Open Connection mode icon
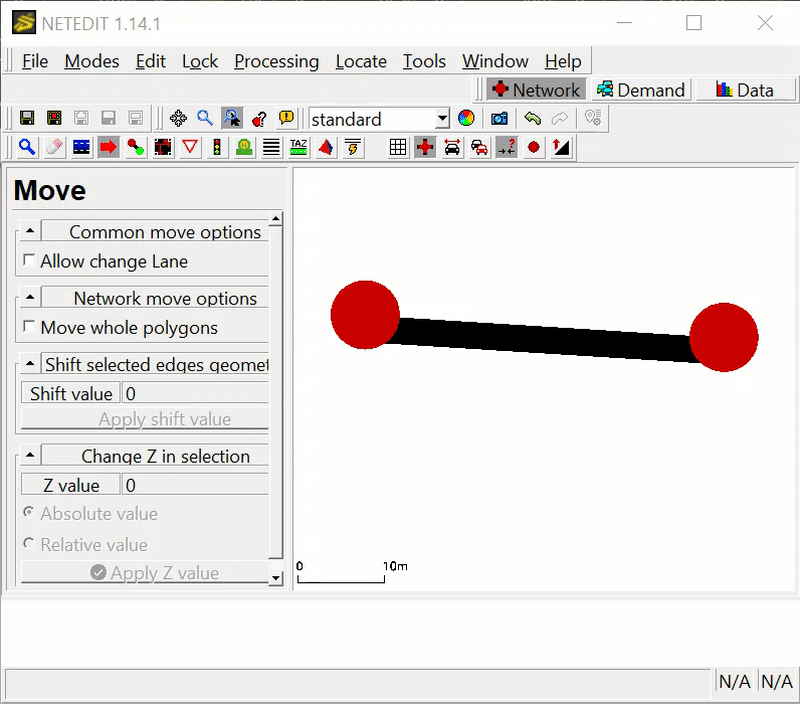Image resolution: width=800 pixels, height=704 pixels. pos(163,147)
